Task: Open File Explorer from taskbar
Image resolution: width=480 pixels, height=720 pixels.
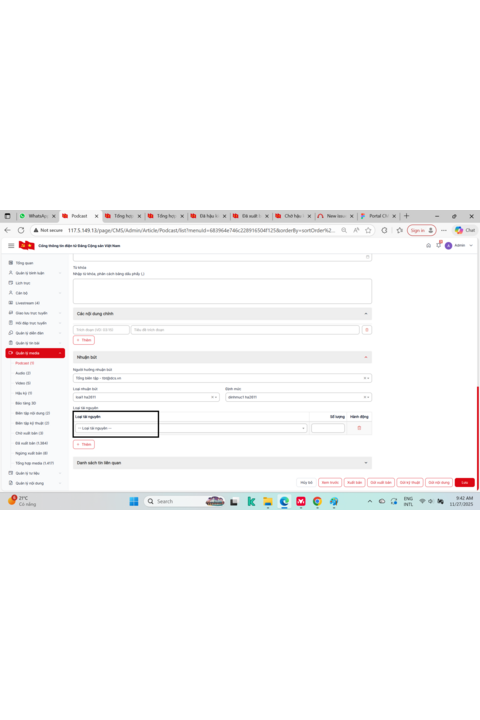Action: (x=268, y=501)
